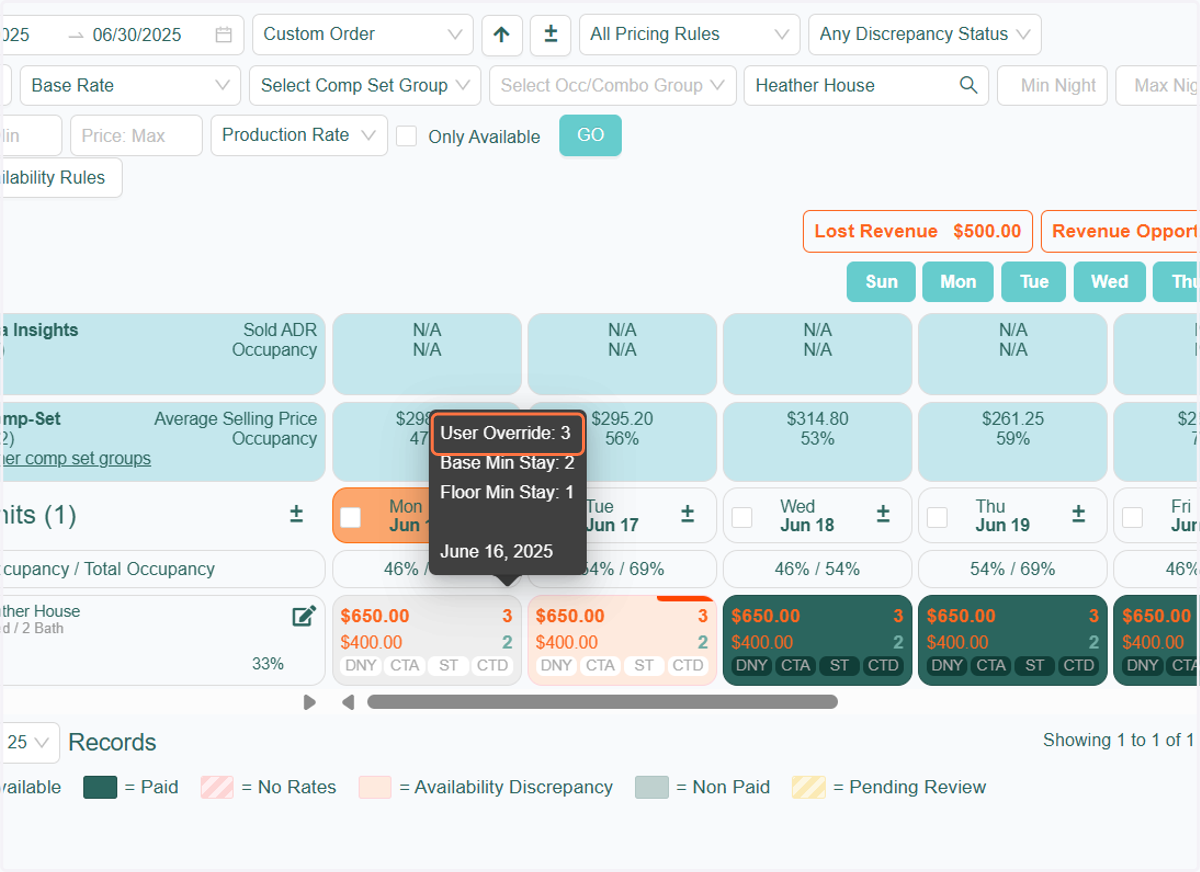
Task: Click the $400.00 rate in Jun 17 cell
Action: (x=566, y=643)
